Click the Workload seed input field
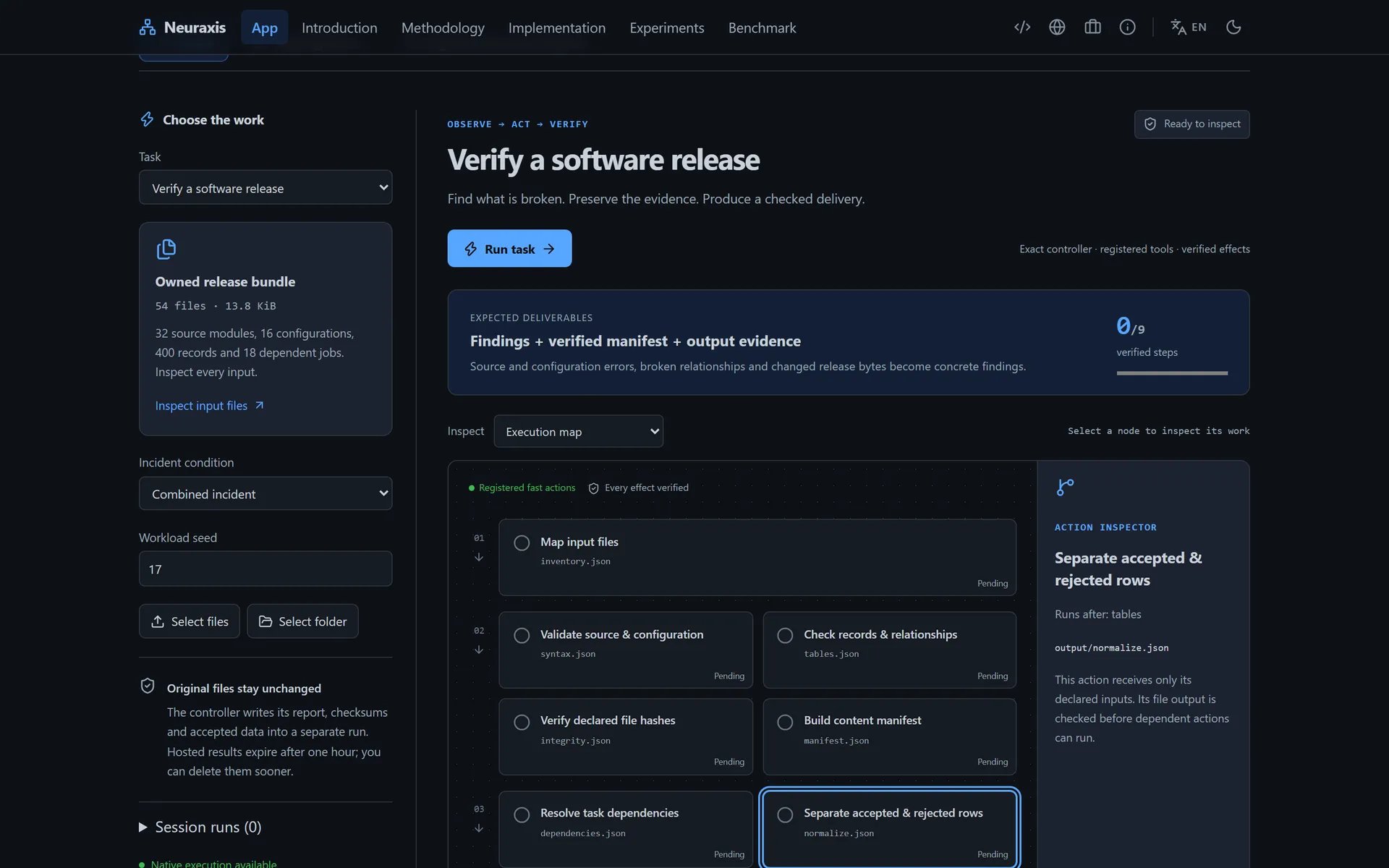 pos(266,569)
